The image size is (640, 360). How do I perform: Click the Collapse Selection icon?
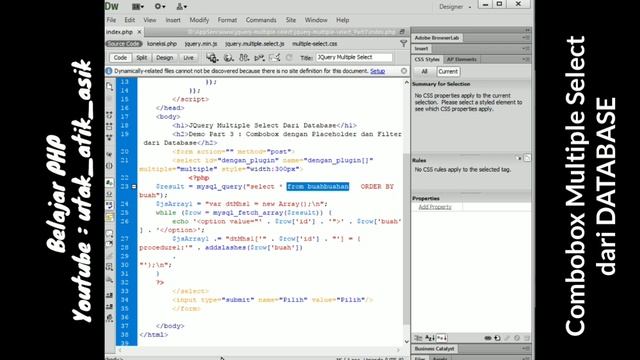109,126
